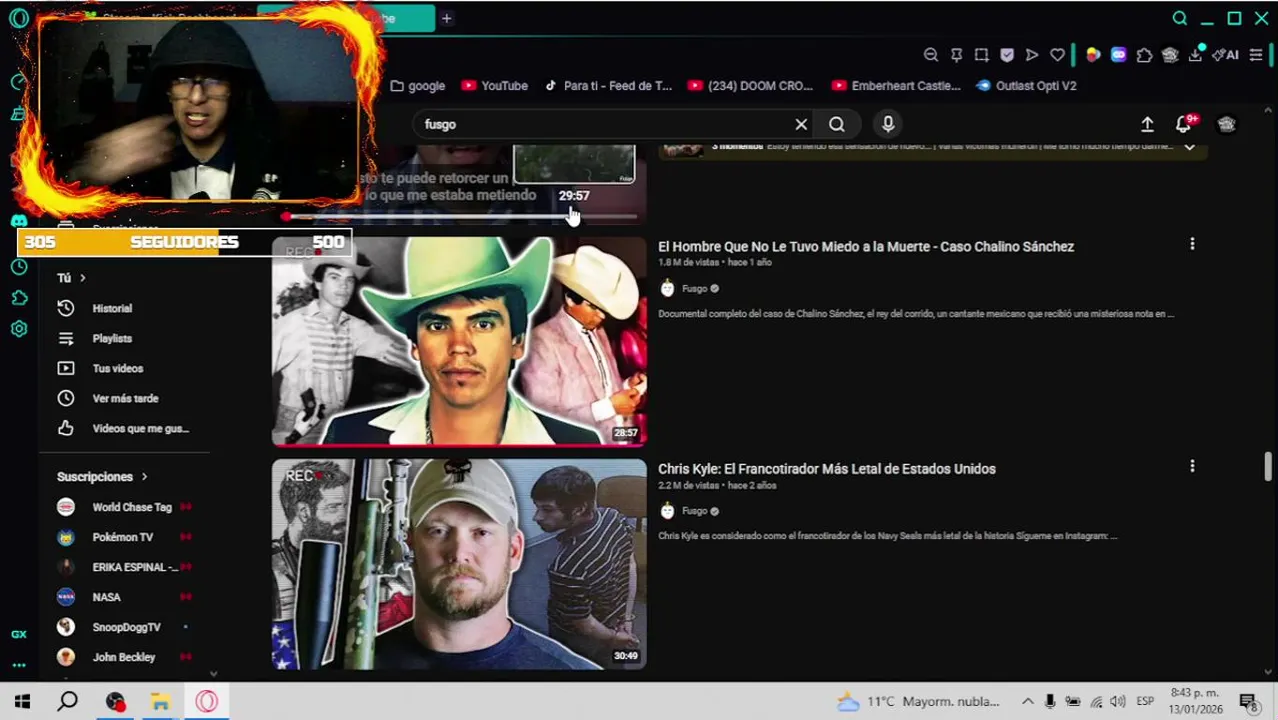
Task: Open Opera sidebar Settings gear
Action: (x=18, y=329)
